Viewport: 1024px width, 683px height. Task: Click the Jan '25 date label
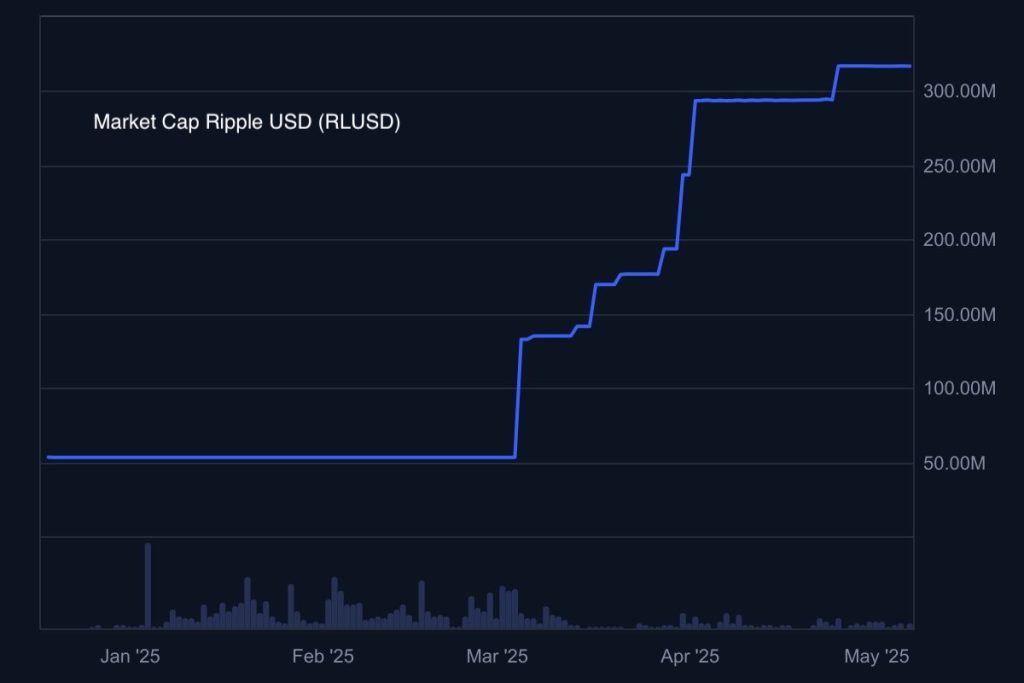point(130,656)
